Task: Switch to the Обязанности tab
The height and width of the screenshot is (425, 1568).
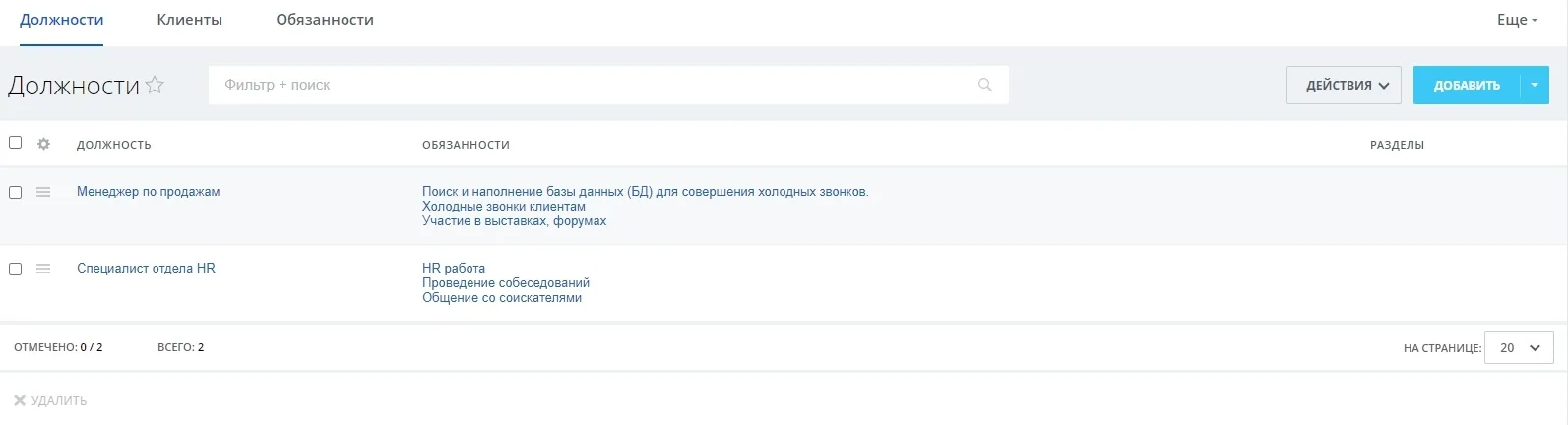Action: tap(325, 20)
